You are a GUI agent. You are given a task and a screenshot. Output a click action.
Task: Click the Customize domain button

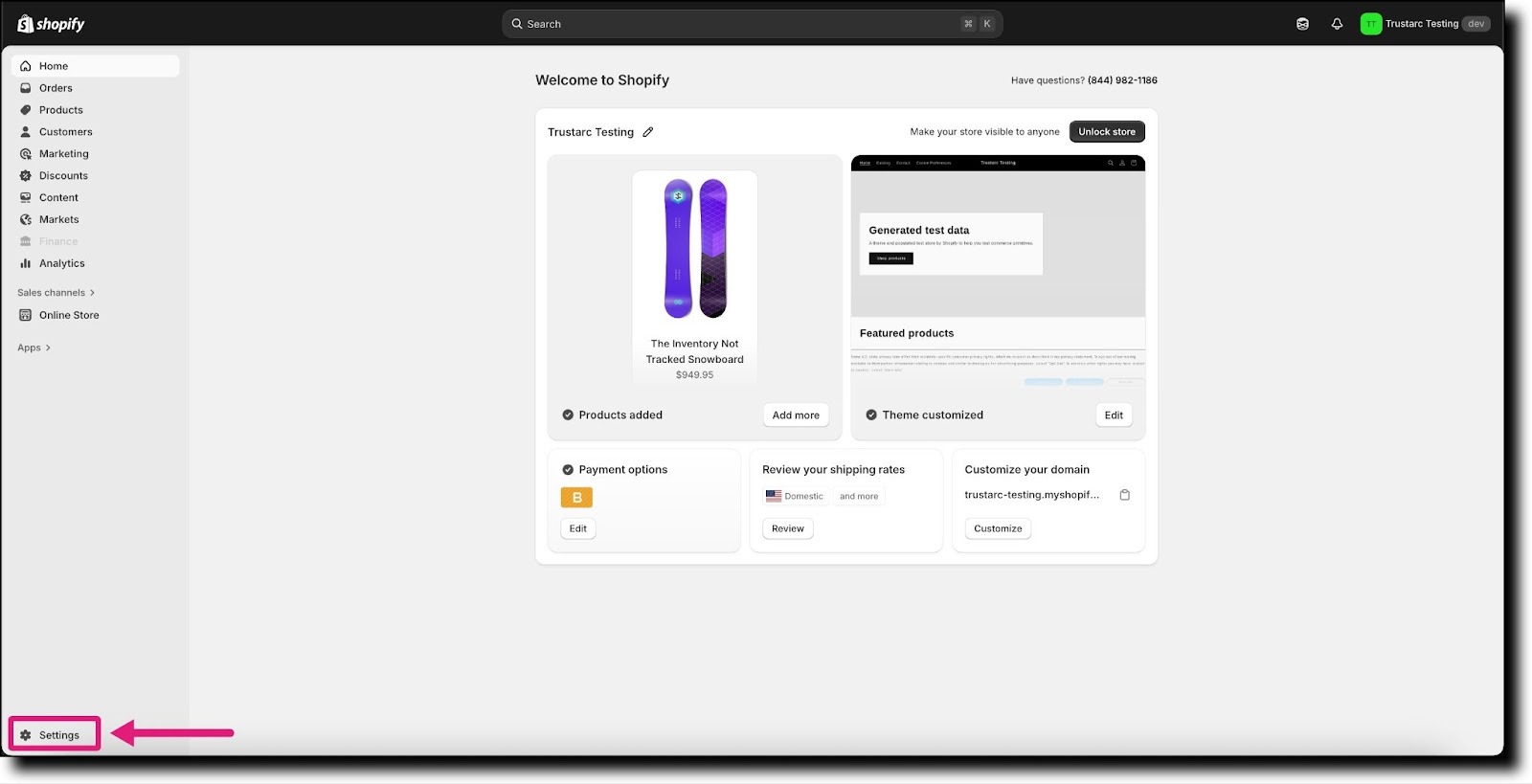tap(998, 528)
